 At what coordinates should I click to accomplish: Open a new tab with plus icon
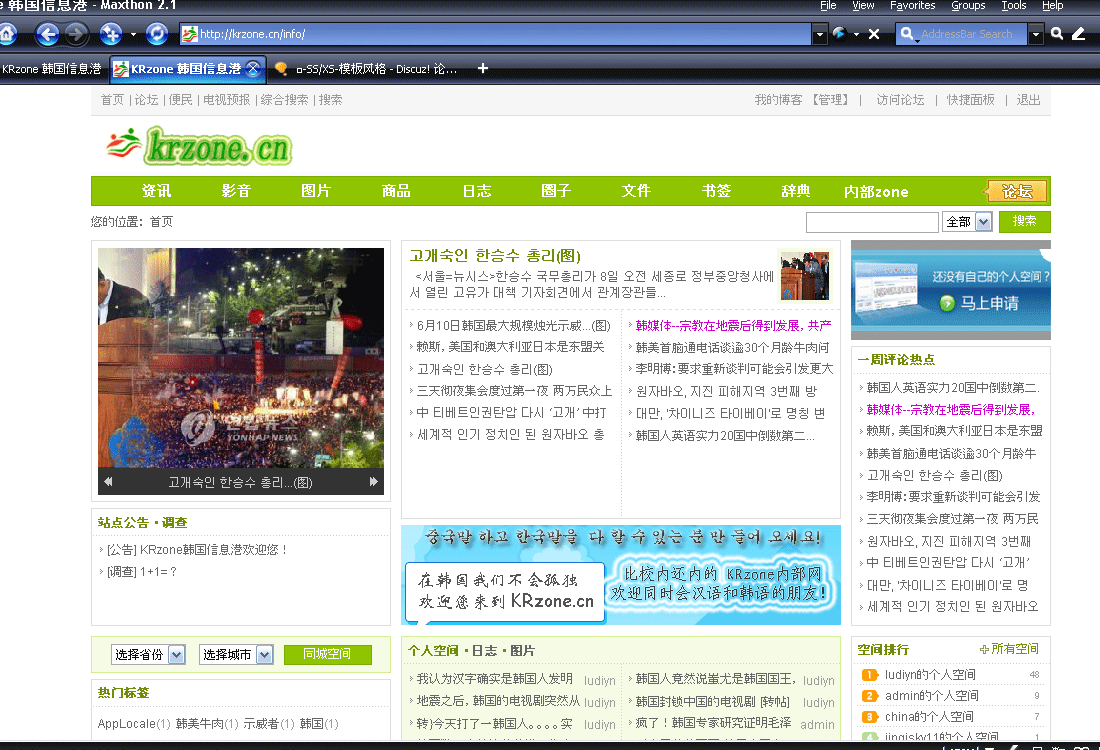pos(483,69)
